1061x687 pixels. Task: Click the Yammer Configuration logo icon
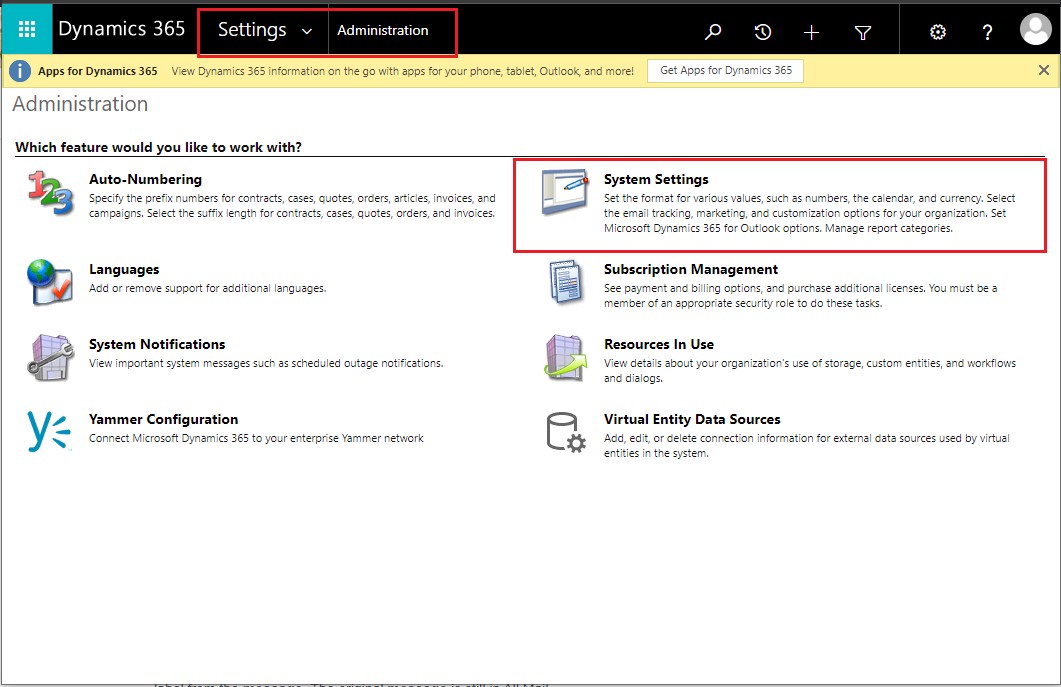pos(49,430)
